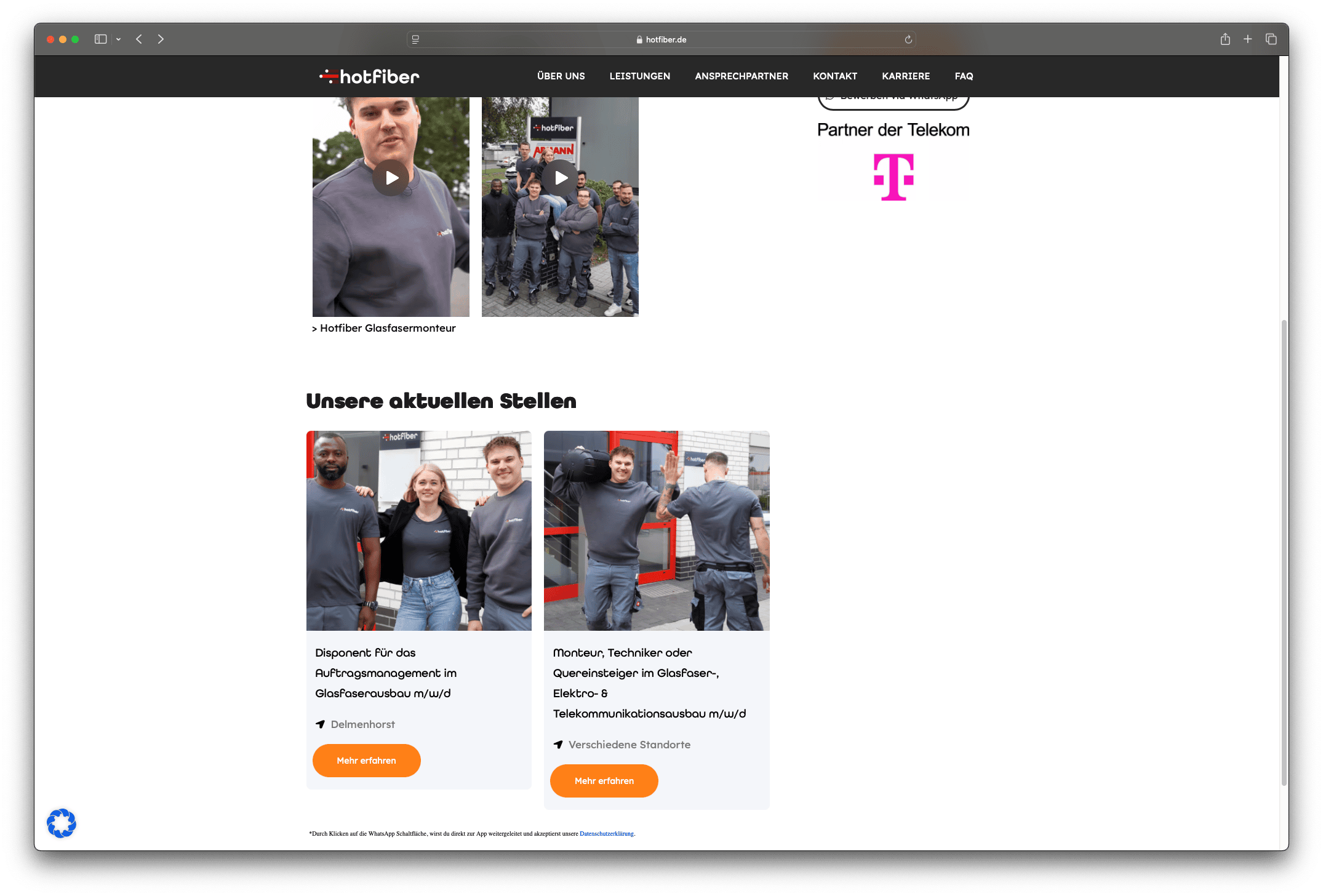Open the Disponent job photo thumbnail
This screenshot has width=1323, height=896.
click(418, 530)
